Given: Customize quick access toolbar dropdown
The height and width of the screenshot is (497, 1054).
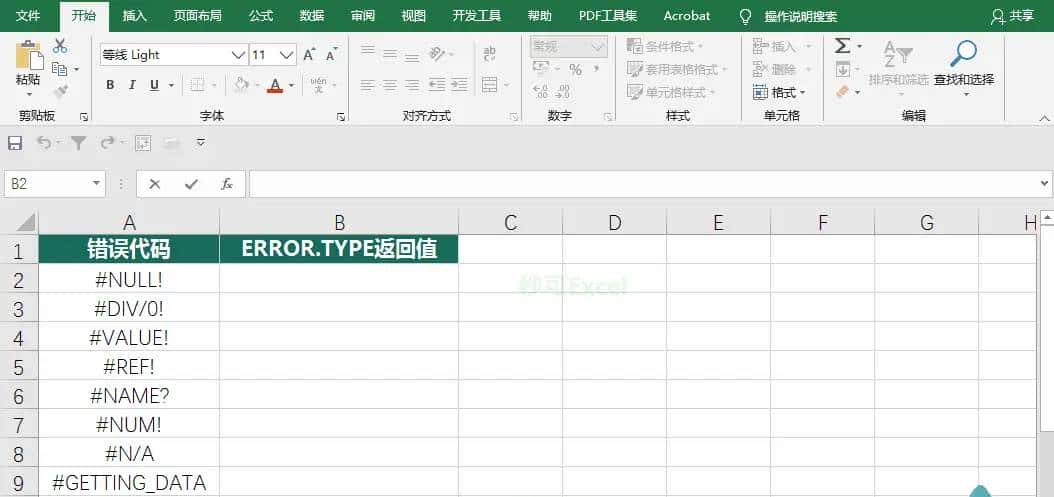Looking at the screenshot, I should coord(200,143).
